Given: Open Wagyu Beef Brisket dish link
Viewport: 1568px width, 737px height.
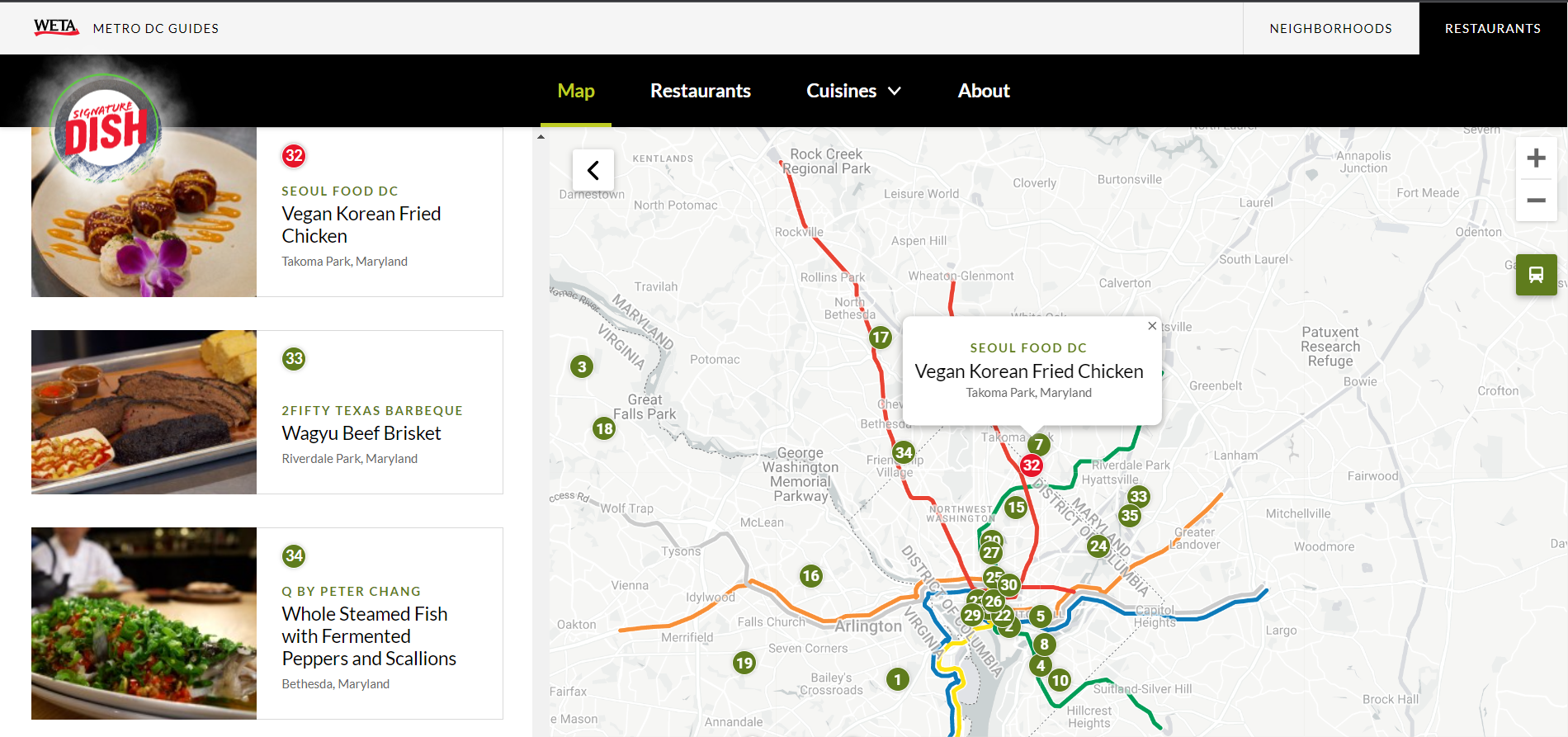Looking at the screenshot, I should [361, 433].
